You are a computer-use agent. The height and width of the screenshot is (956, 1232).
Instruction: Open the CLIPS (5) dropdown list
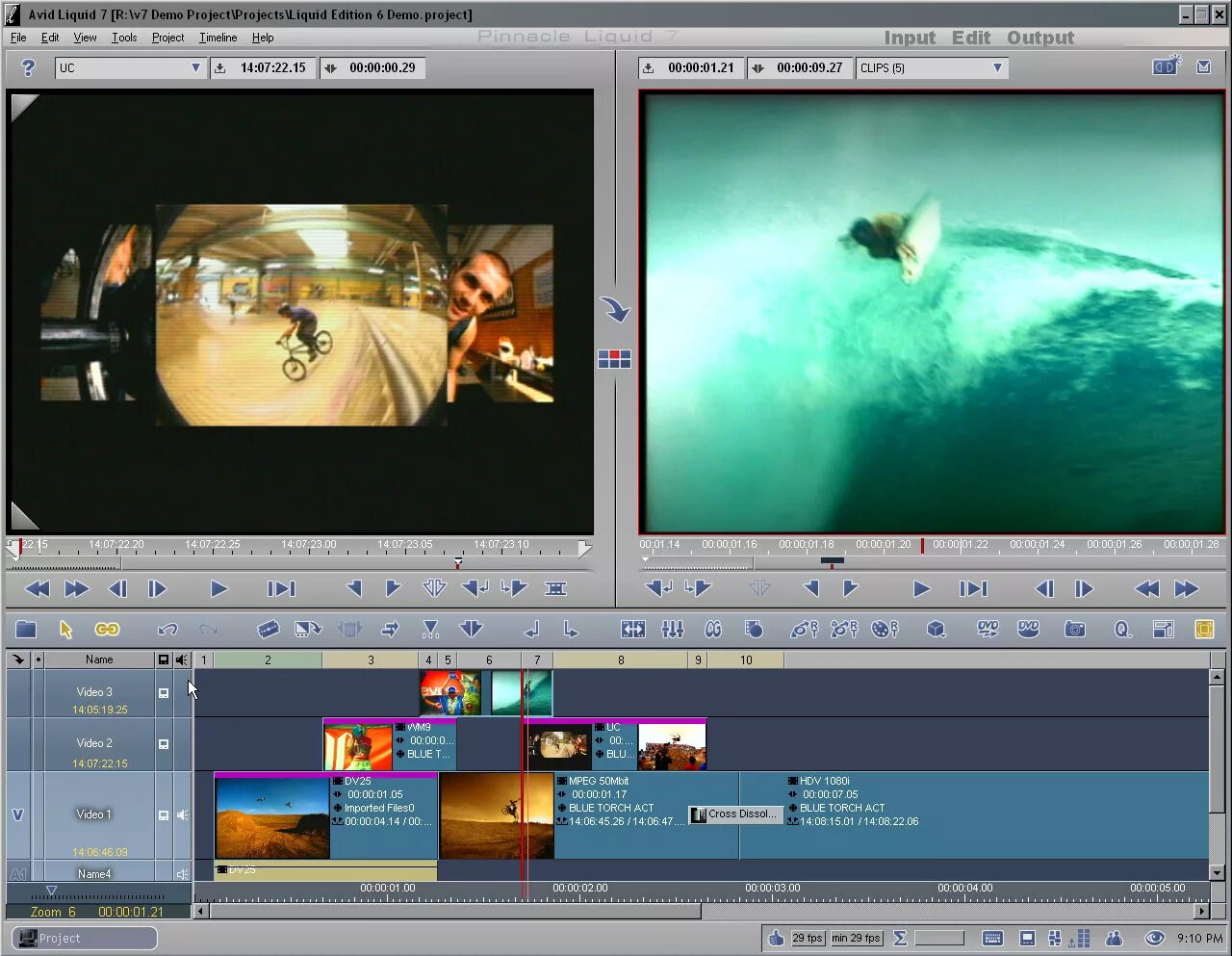pyautogui.click(x=997, y=67)
